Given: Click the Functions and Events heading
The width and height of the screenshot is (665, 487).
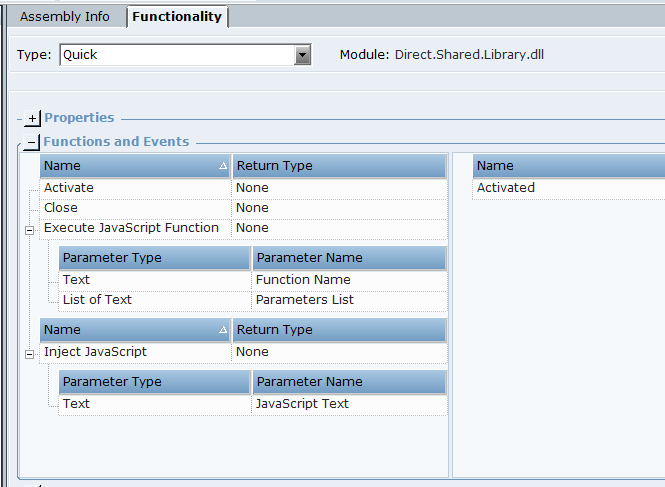Looking at the screenshot, I should [x=116, y=142].
